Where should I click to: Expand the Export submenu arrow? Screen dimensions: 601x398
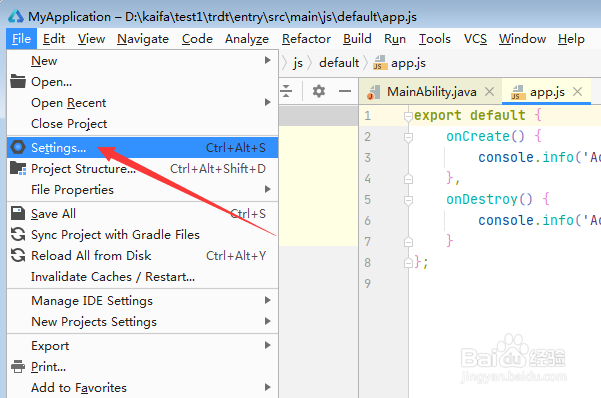tap(268, 345)
